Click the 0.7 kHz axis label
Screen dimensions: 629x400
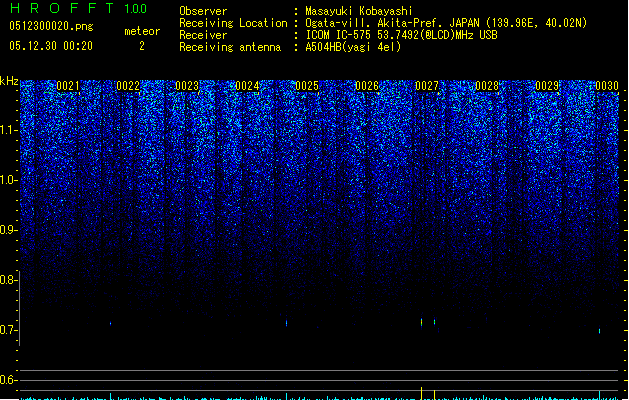coord(9,330)
